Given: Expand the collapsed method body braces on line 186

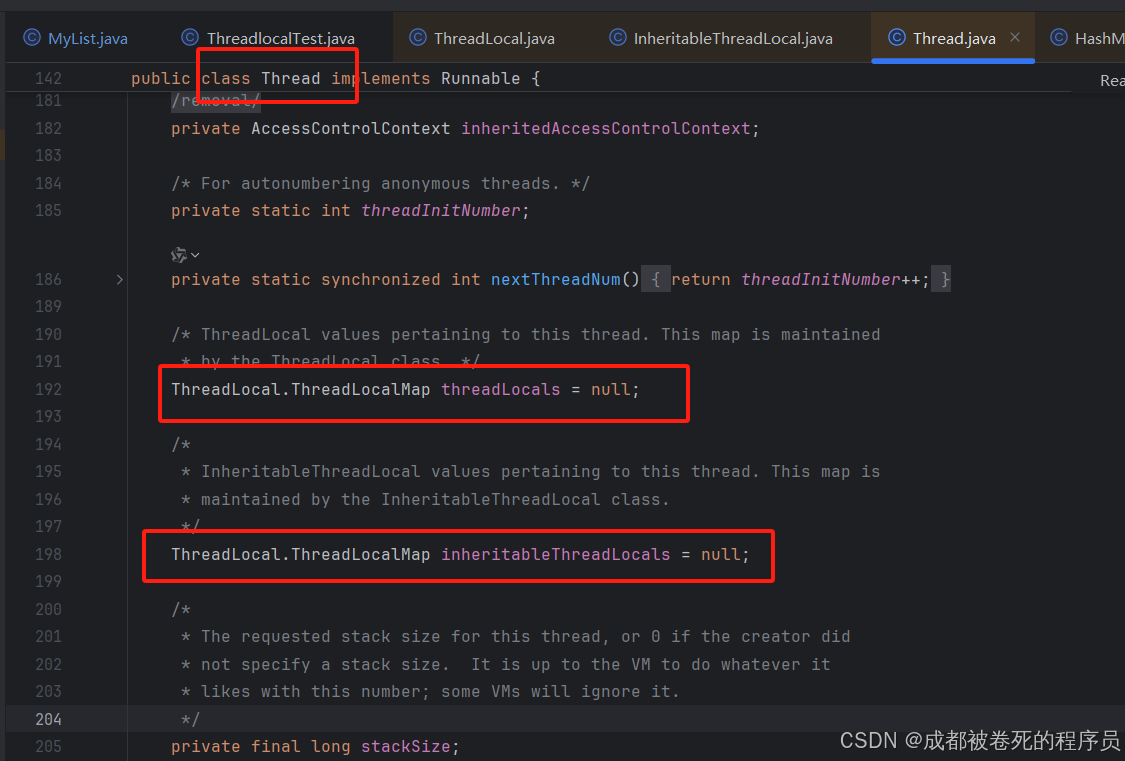Looking at the screenshot, I should click(657, 279).
